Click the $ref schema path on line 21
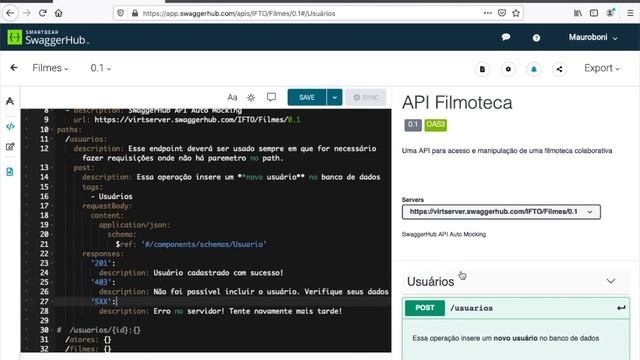The width and height of the screenshot is (640, 360). point(204,244)
